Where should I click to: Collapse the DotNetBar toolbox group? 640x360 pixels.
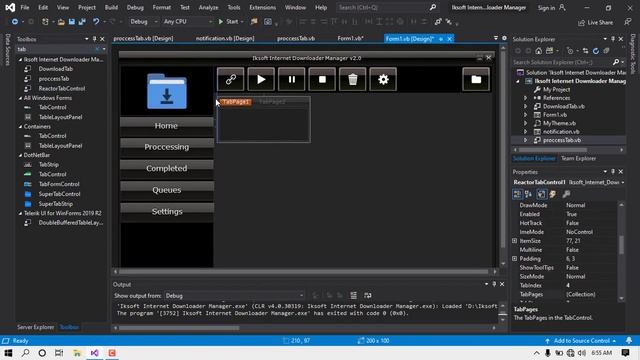coord(20,155)
